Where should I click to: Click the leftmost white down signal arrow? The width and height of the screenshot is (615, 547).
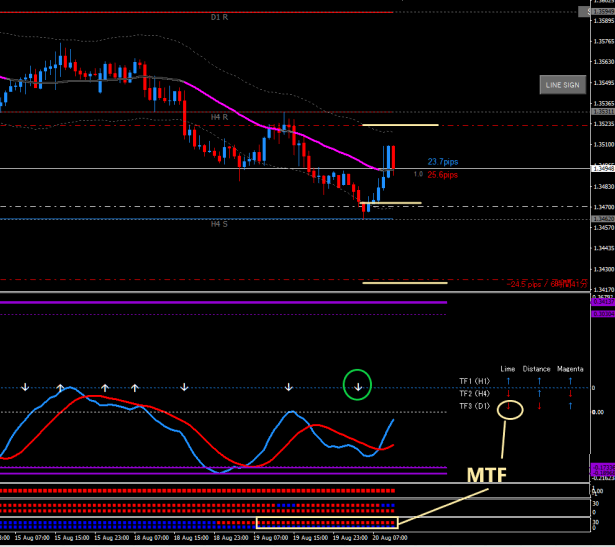pos(25,387)
